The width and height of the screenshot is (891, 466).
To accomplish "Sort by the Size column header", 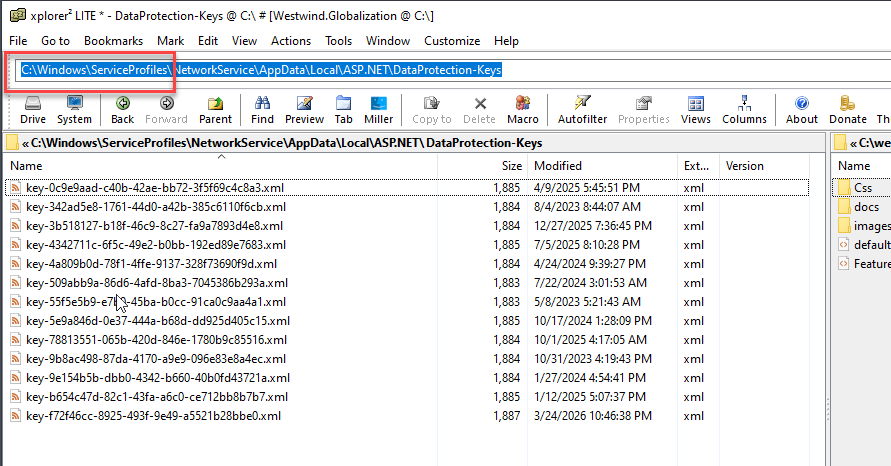I will 483,166.
